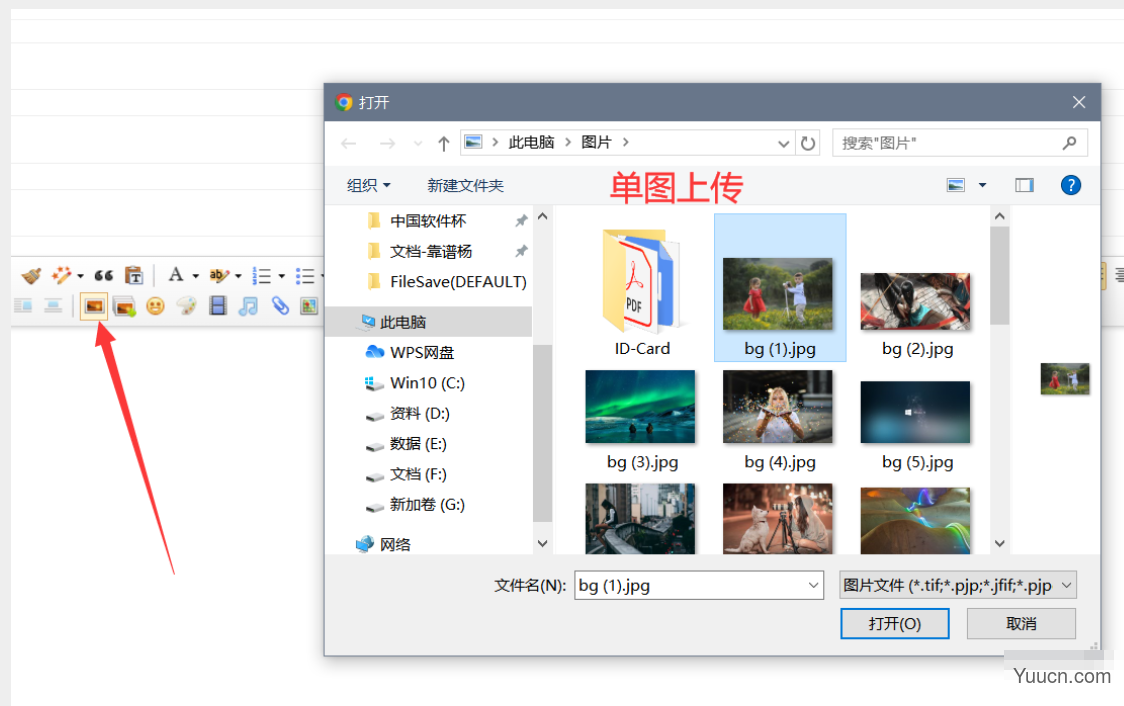
Task: Click the 新建文件夹 button
Action: point(466,186)
